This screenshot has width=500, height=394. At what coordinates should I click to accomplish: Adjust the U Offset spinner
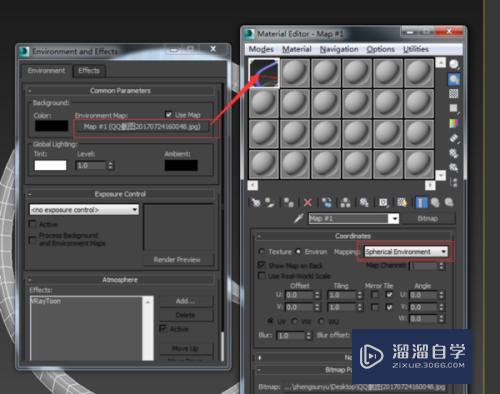[x=317, y=295]
